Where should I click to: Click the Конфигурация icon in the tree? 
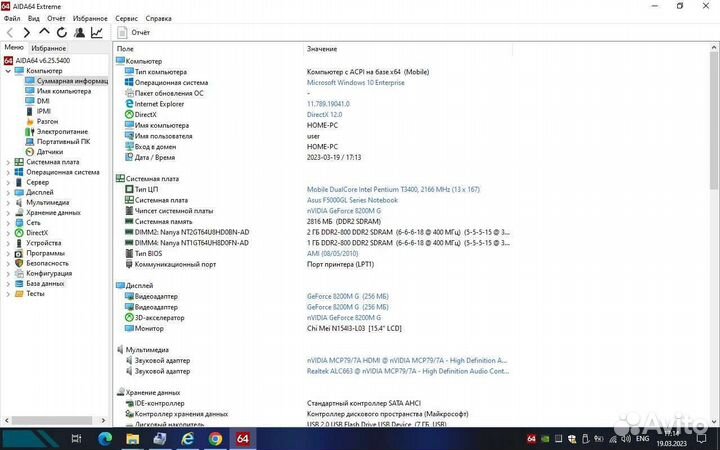click(x=19, y=273)
